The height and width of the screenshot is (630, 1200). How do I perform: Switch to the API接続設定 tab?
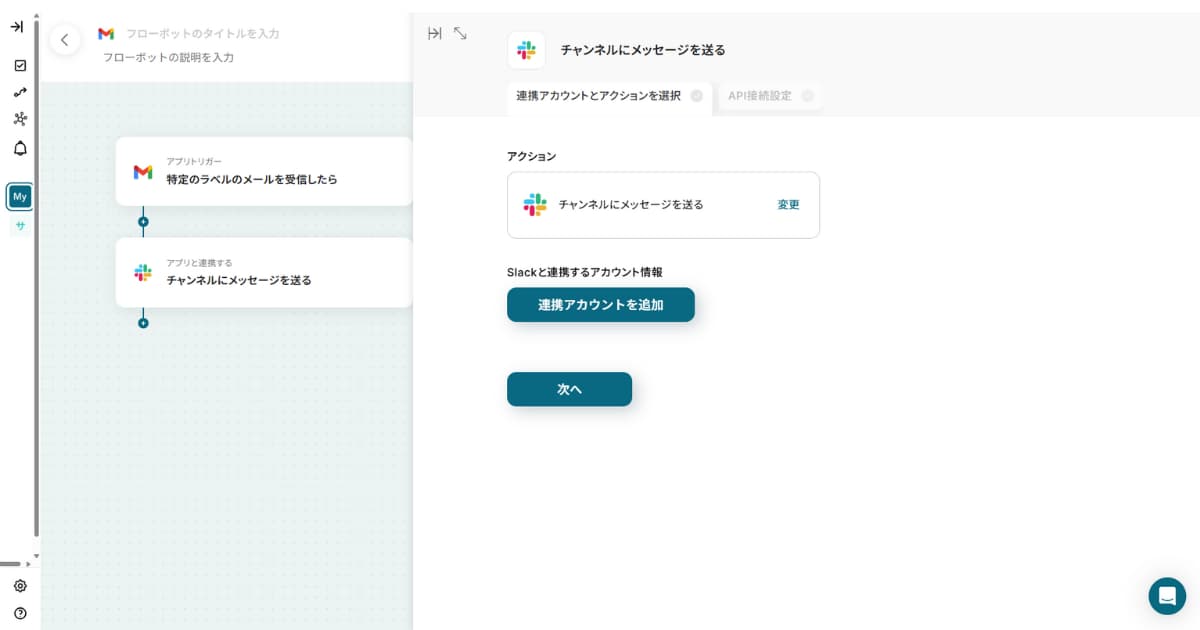(760, 96)
